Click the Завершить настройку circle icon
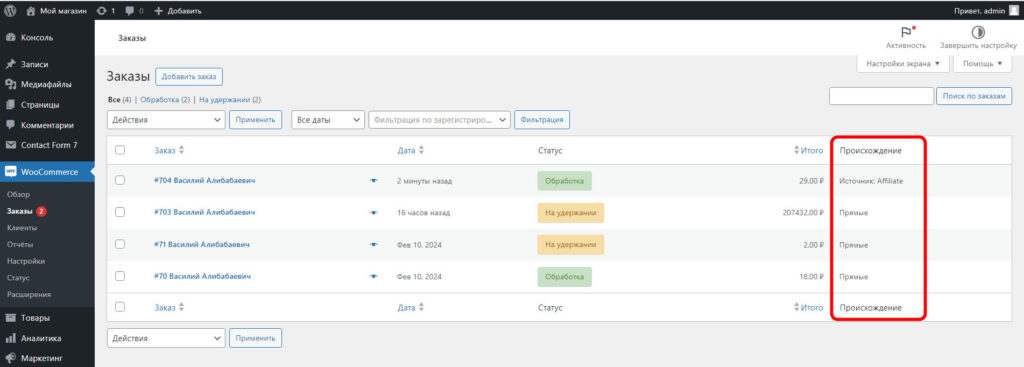1024x367 pixels. (x=978, y=32)
